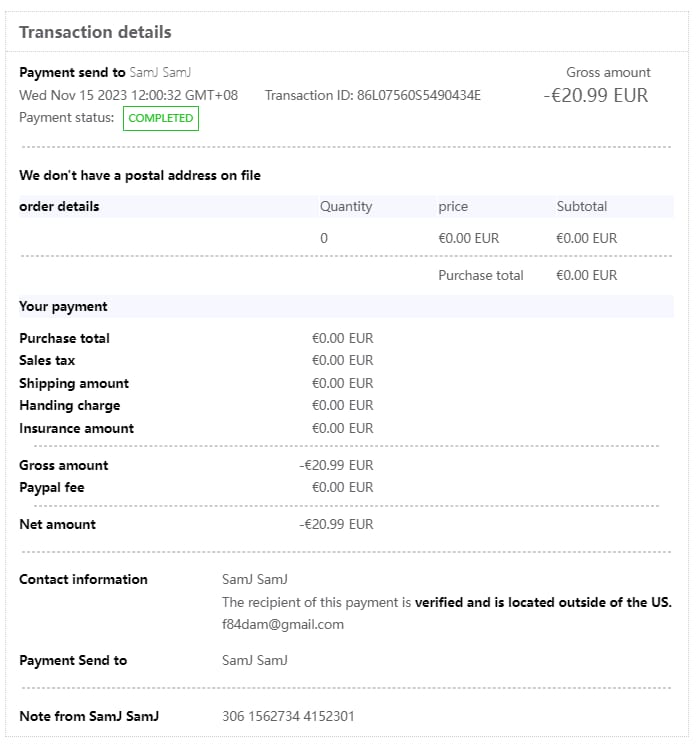Image resolution: width=696 pixels, height=745 pixels.
Task: Select the Shipping amount label
Action: [x=74, y=383]
